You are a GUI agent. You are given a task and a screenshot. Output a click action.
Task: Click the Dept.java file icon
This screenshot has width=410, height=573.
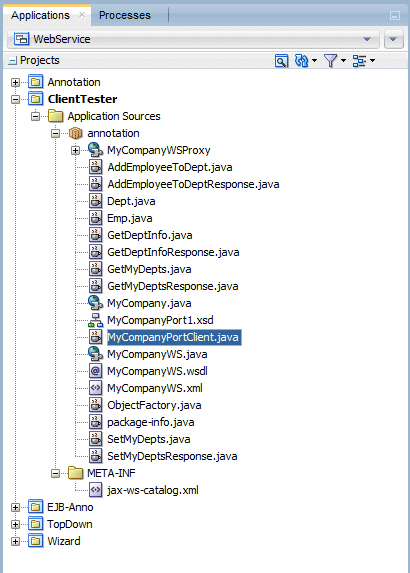pos(95,201)
